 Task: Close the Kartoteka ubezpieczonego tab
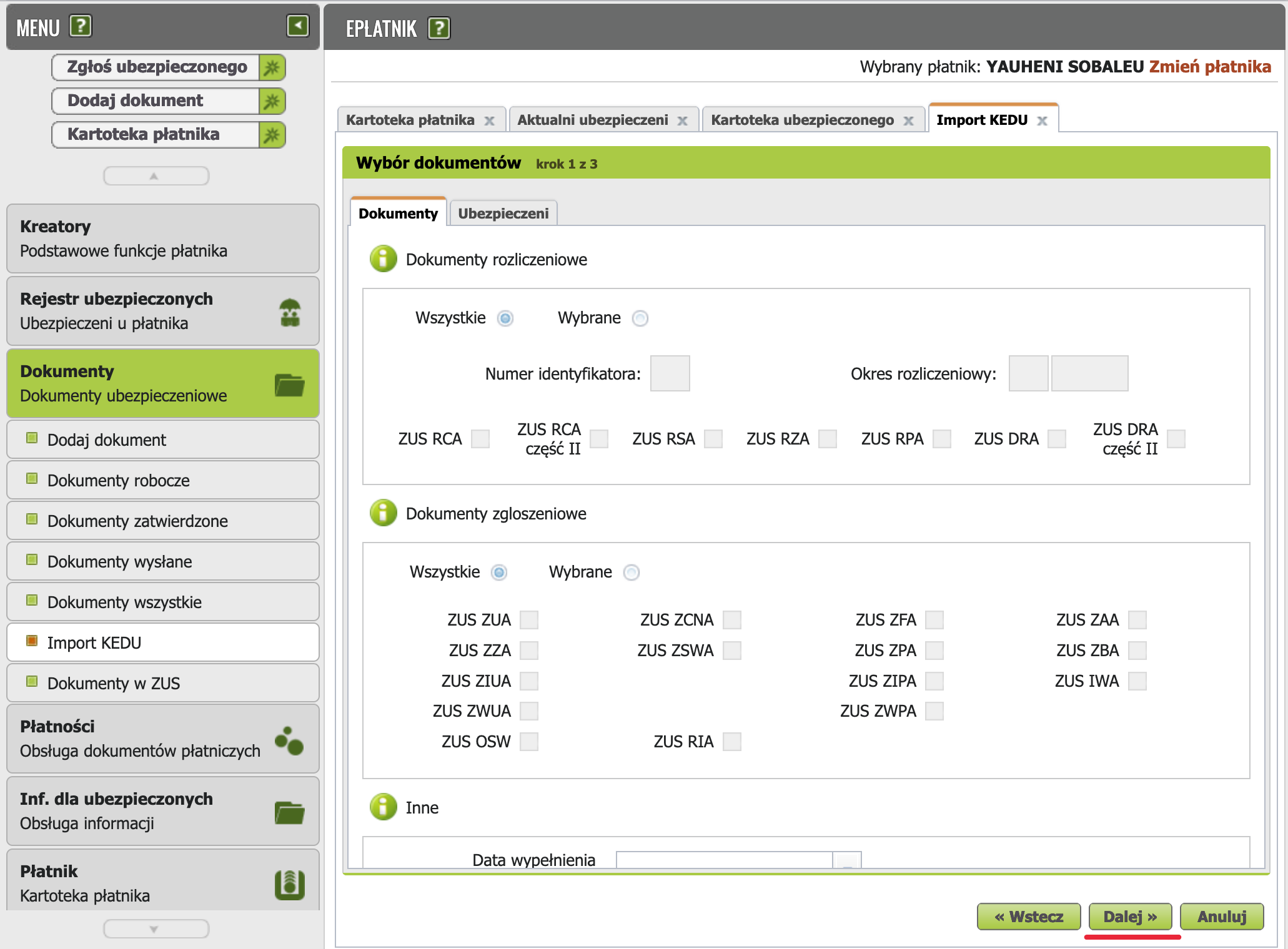(909, 121)
